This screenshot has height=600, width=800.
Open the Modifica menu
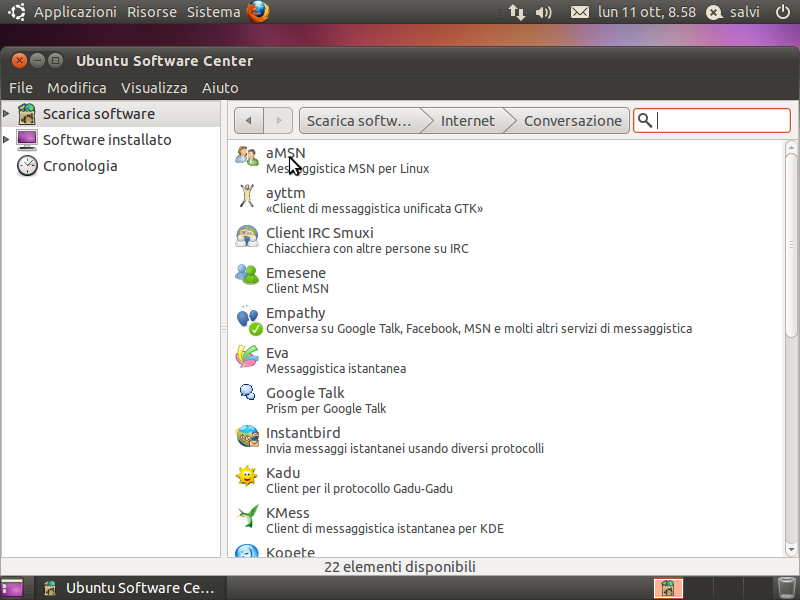pos(77,88)
